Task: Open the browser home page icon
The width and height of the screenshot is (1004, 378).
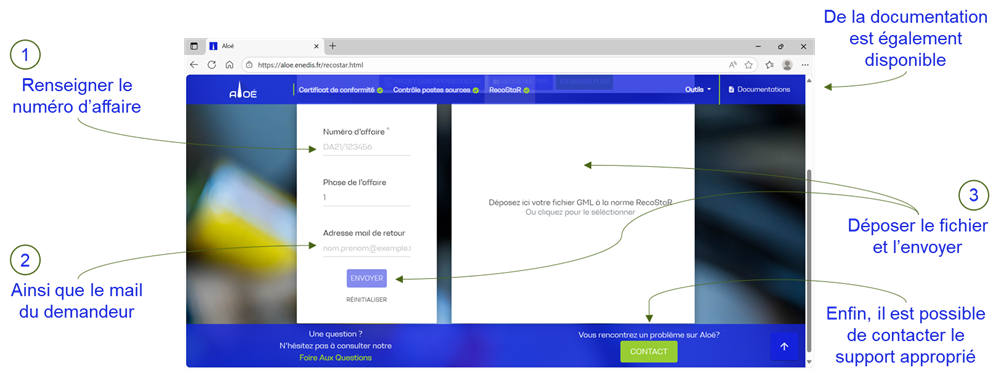Action: click(229, 65)
